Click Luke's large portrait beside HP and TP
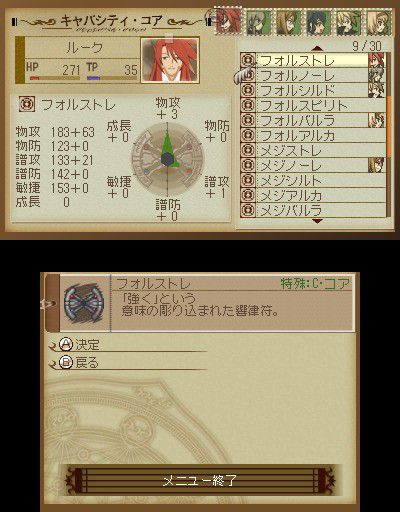This screenshot has width=400, height=512. click(170, 60)
